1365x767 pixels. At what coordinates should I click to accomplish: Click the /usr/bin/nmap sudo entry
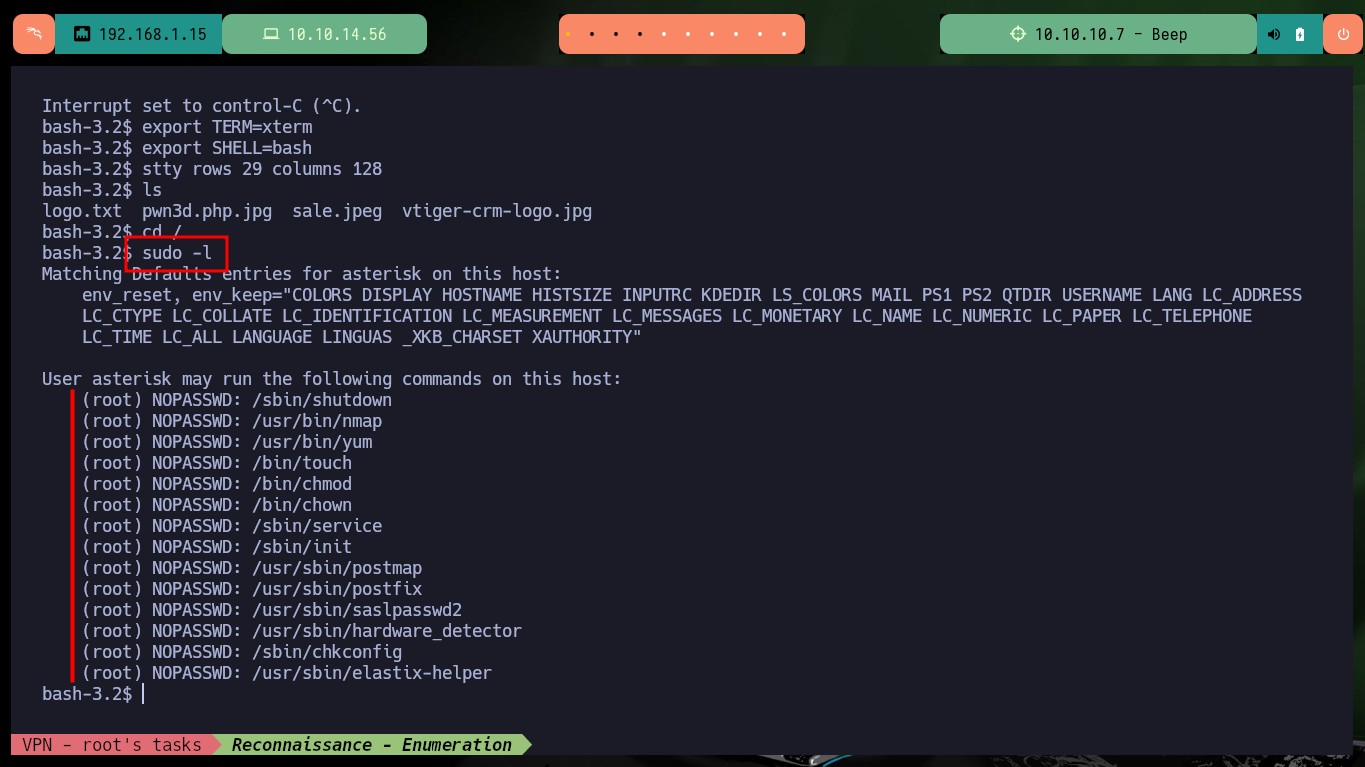point(232,421)
